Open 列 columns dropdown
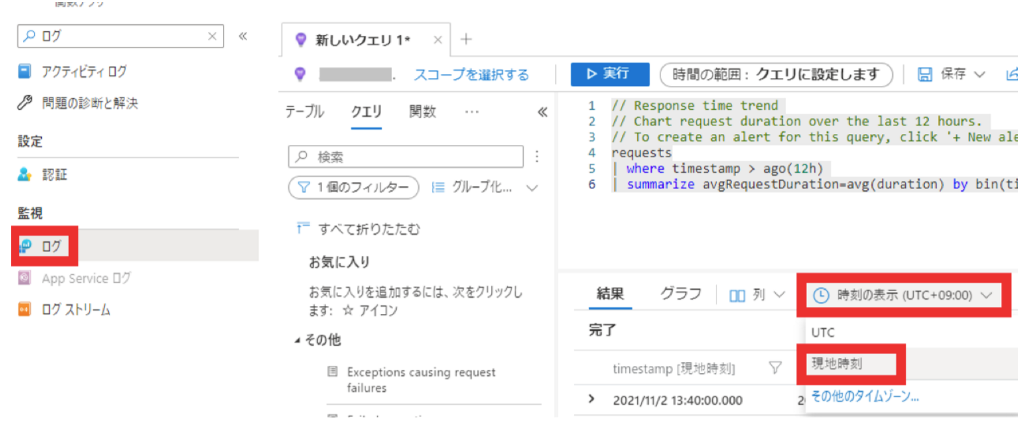Screen dimensions: 1035x425 757,295
